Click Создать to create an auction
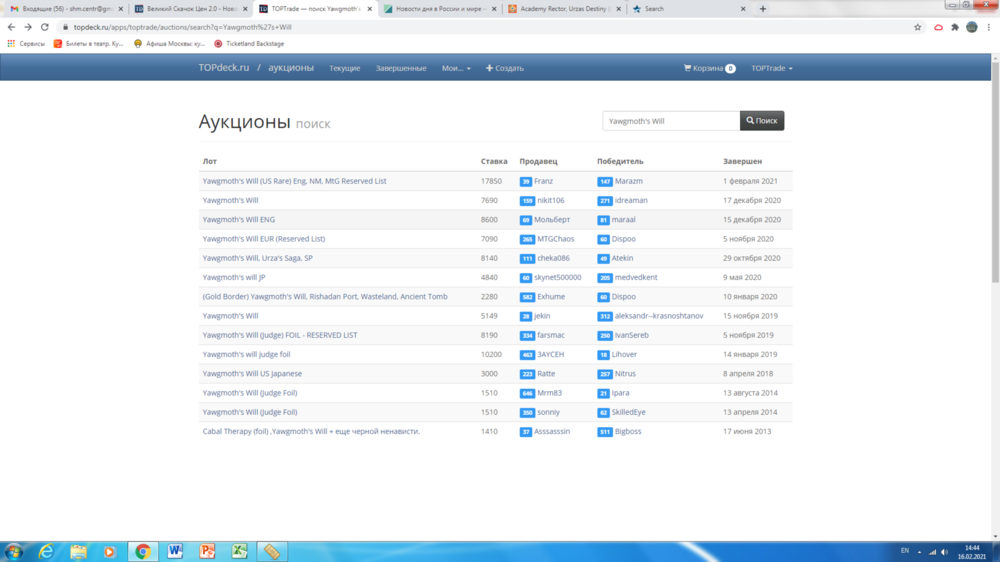This screenshot has height=562, width=1000. click(x=505, y=68)
